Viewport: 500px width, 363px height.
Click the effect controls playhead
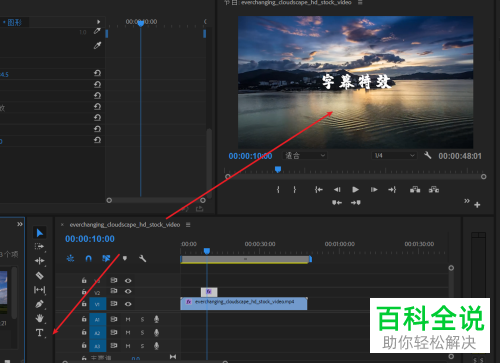click(x=141, y=23)
